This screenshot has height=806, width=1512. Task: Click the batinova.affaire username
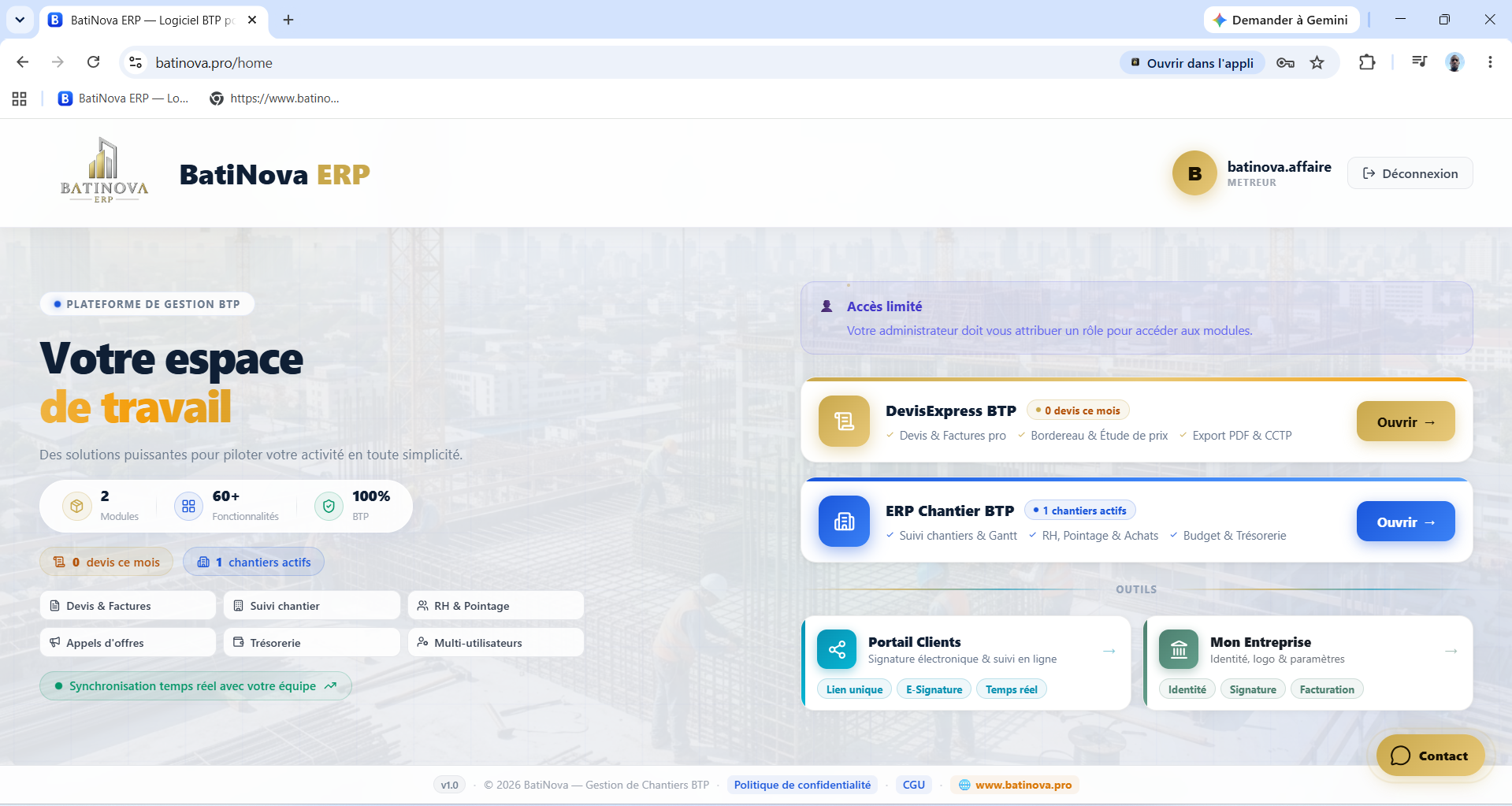pyautogui.click(x=1279, y=167)
